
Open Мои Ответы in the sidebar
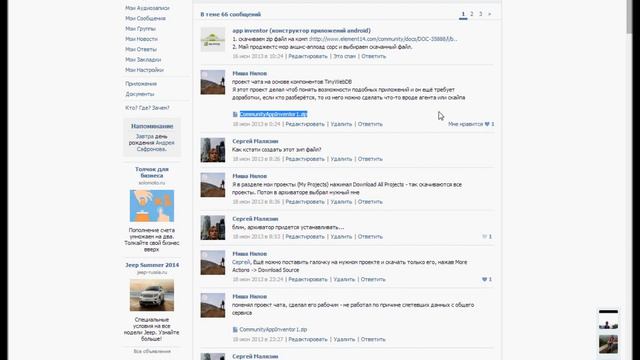tap(141, 49)
